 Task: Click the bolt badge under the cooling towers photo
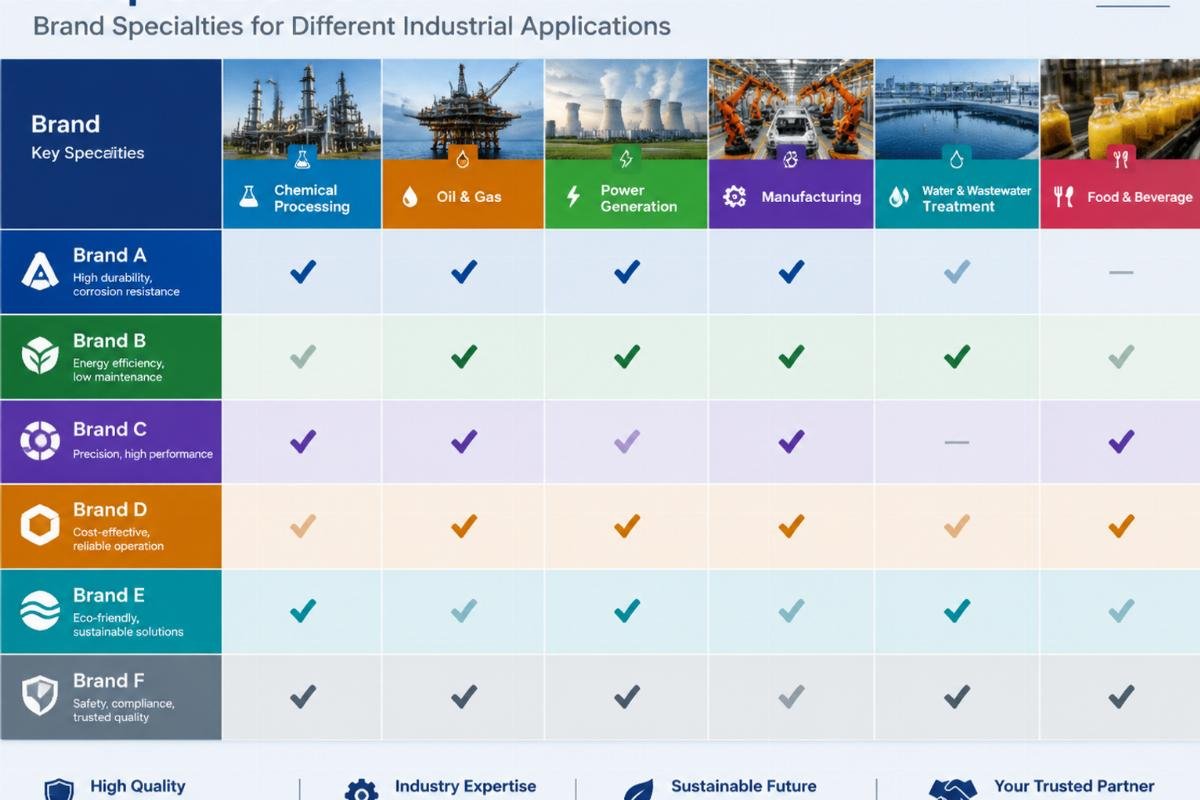pyautogui.click(x=626, y=158)
